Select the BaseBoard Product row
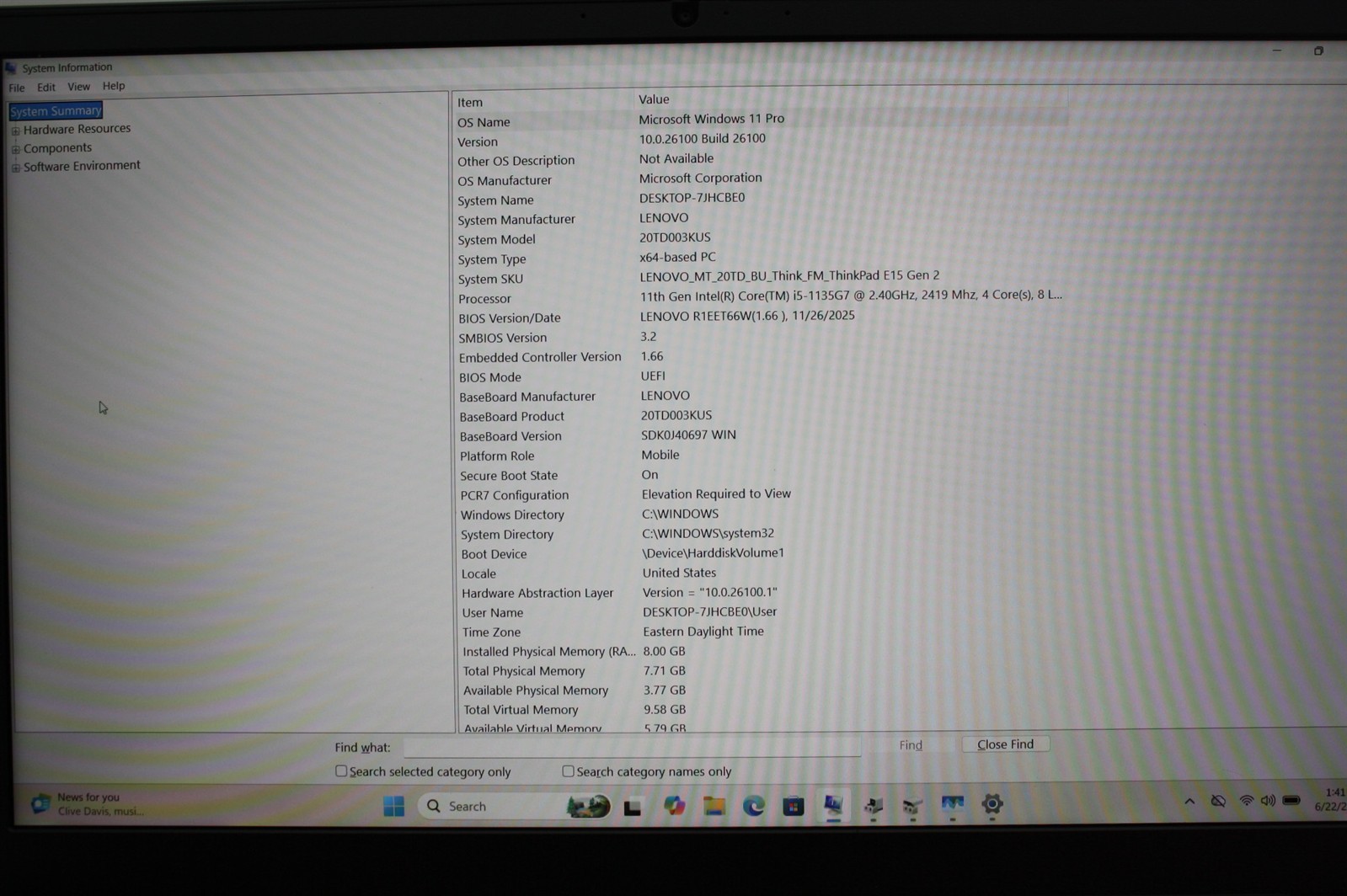The height and width of the screenshot is (896, 1347). 762,416
